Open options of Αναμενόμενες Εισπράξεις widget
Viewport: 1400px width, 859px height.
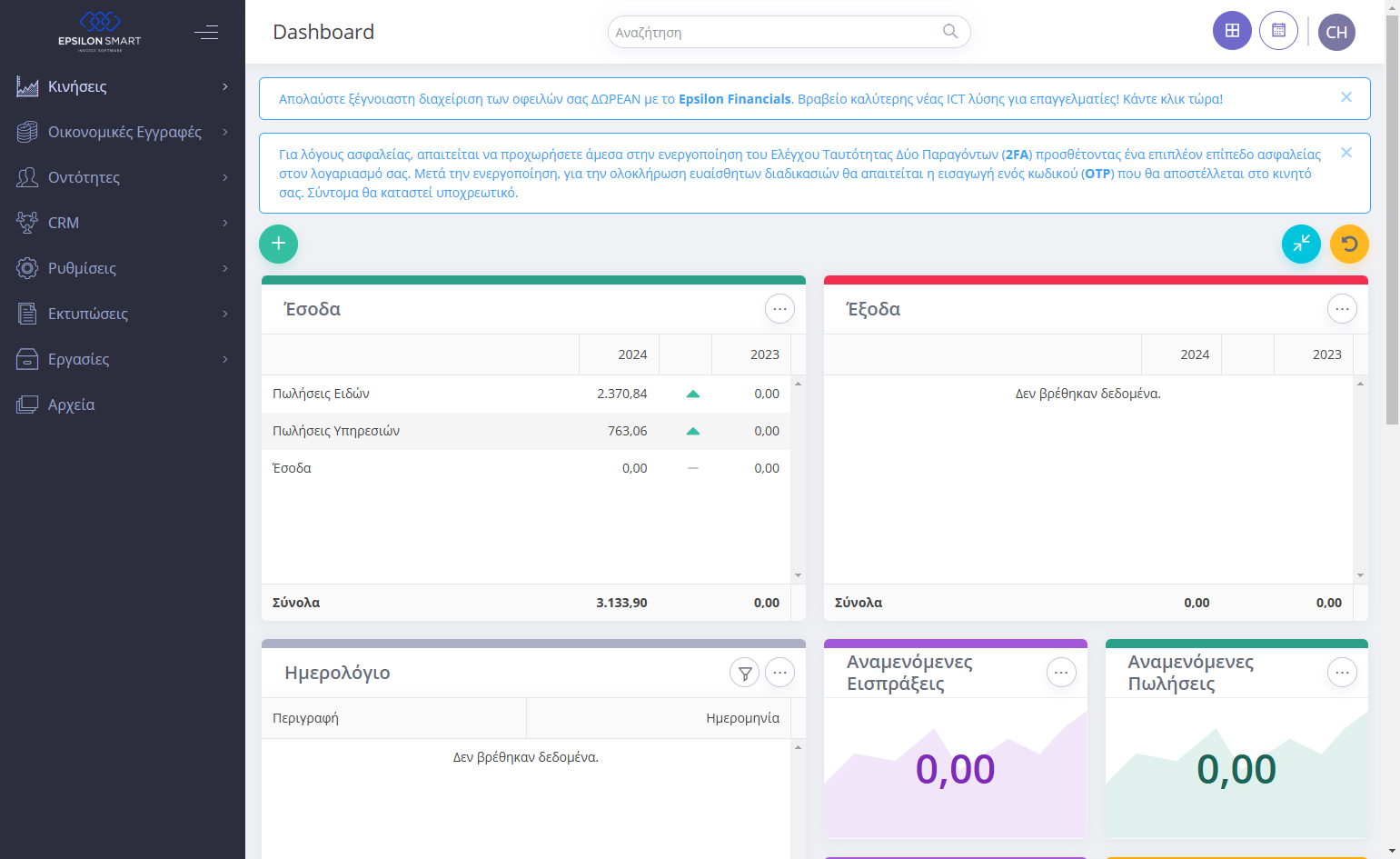click(x=1061, y=673)
